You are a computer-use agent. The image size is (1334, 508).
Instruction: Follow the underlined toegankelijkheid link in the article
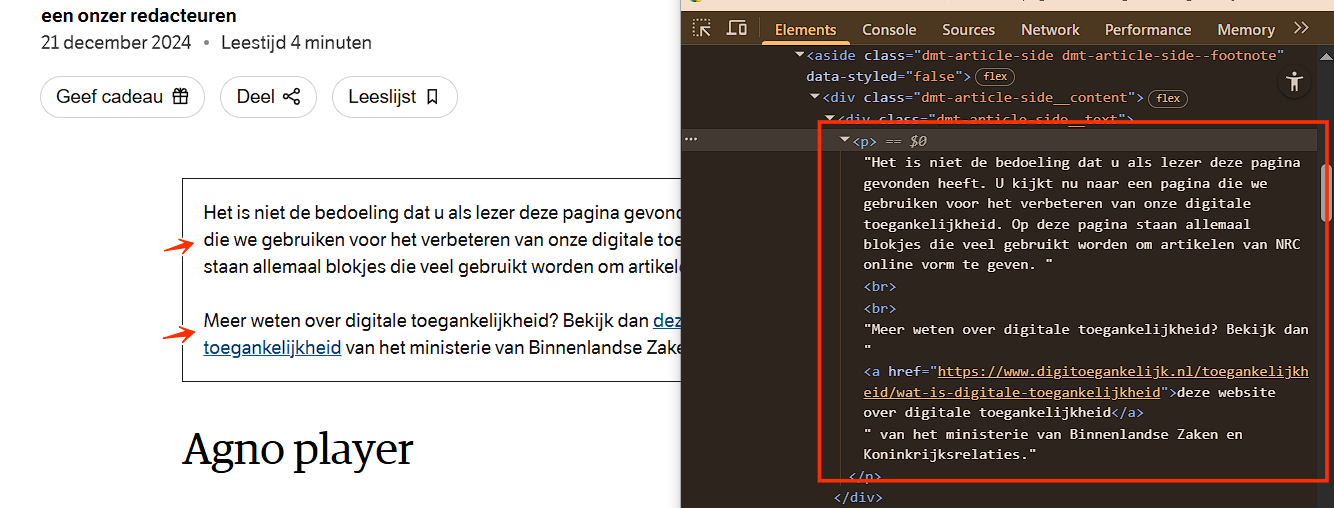[x=272, y=348]
